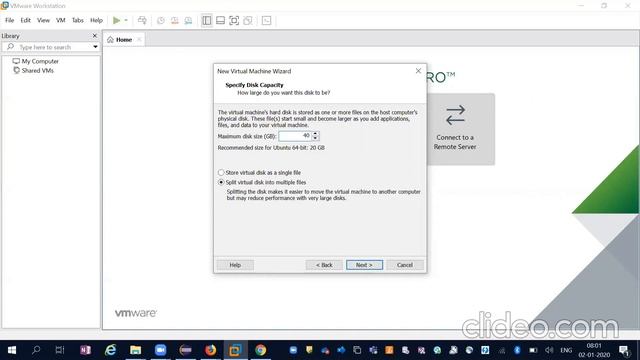Click the Unity mode icon
Viewport: 640px width, 360px height.
coord(248,20)
